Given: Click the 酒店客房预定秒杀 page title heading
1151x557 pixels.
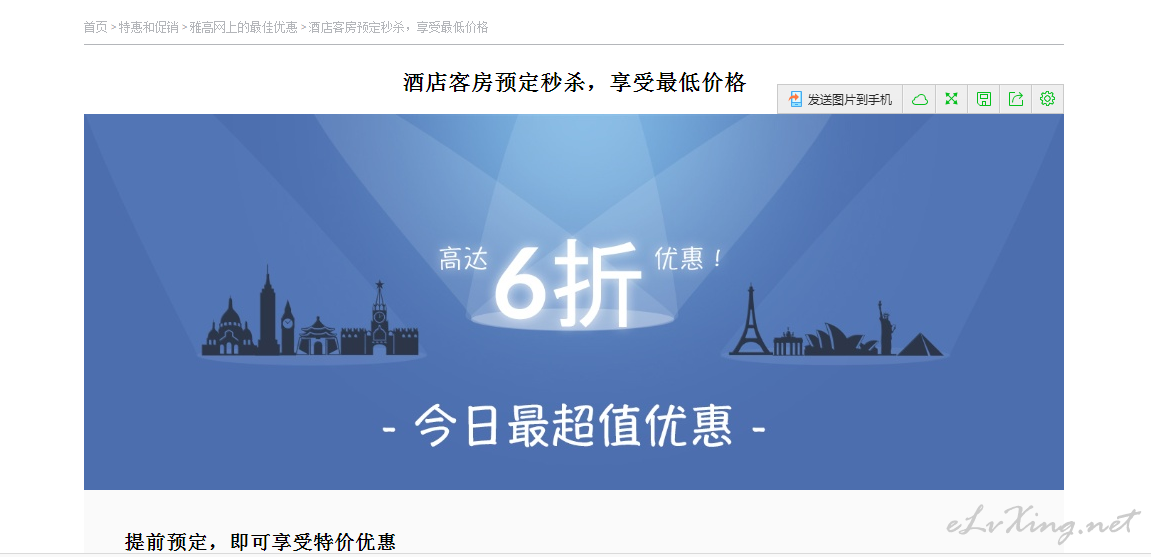Looking at the screenshot, I should click(x=574, y=82).
